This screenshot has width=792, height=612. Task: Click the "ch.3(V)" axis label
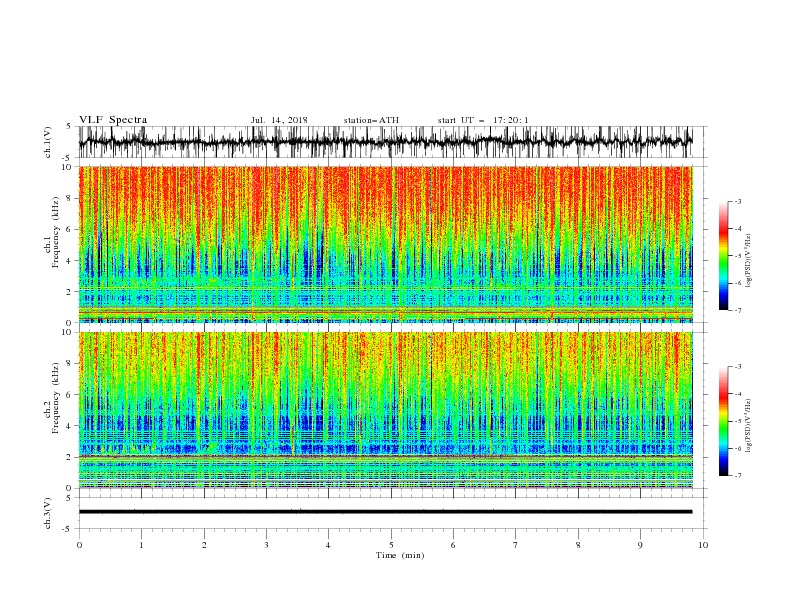click(x=48, y=513)
